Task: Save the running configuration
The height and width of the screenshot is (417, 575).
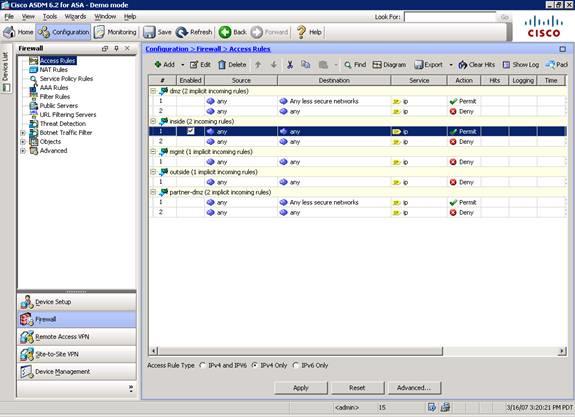Action: point(157,32)
